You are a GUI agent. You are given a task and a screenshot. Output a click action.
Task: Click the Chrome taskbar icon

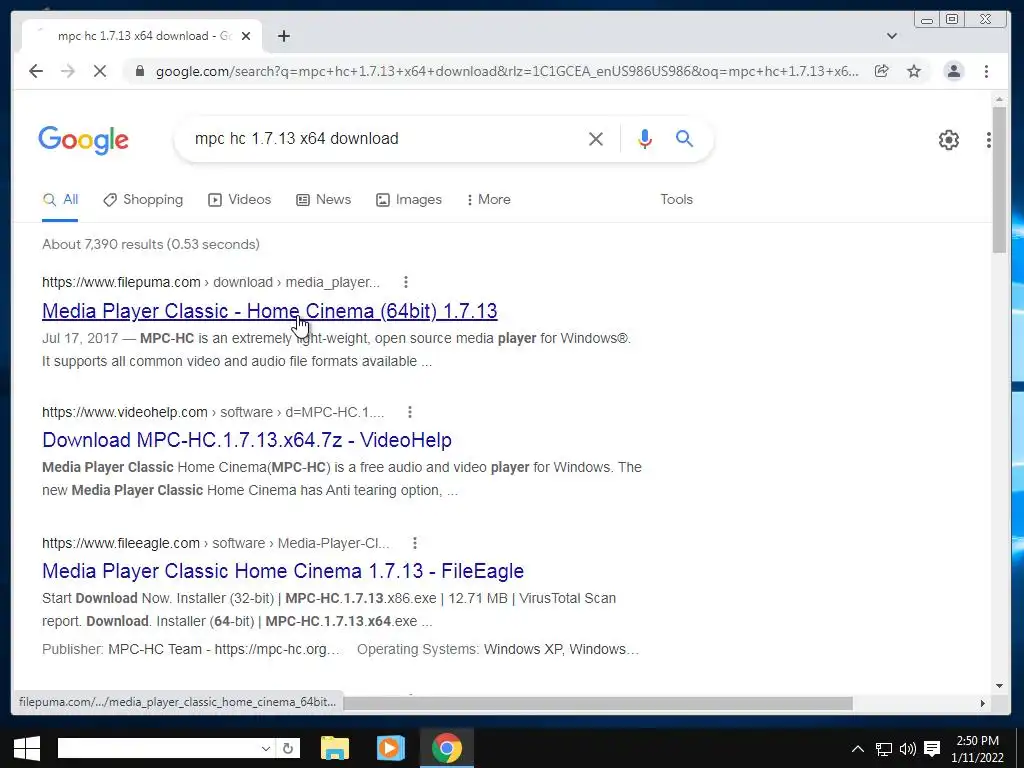(x=447, y=748)
